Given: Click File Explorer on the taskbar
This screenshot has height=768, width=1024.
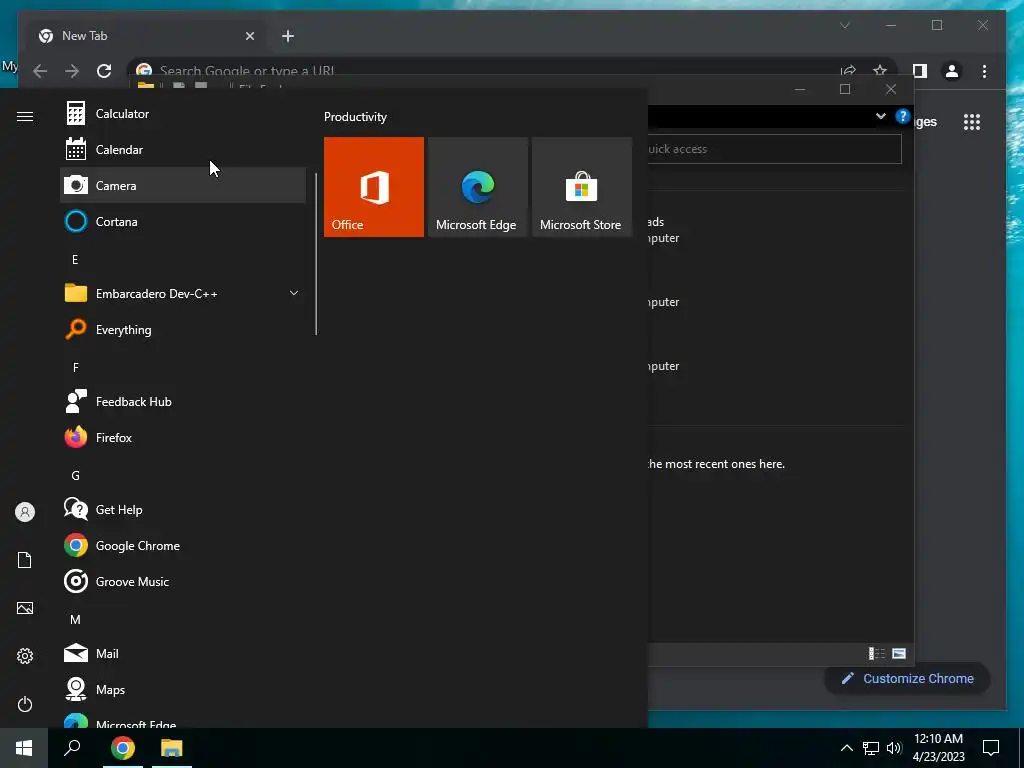Looking at the screenshot, I should pos(172,748).
